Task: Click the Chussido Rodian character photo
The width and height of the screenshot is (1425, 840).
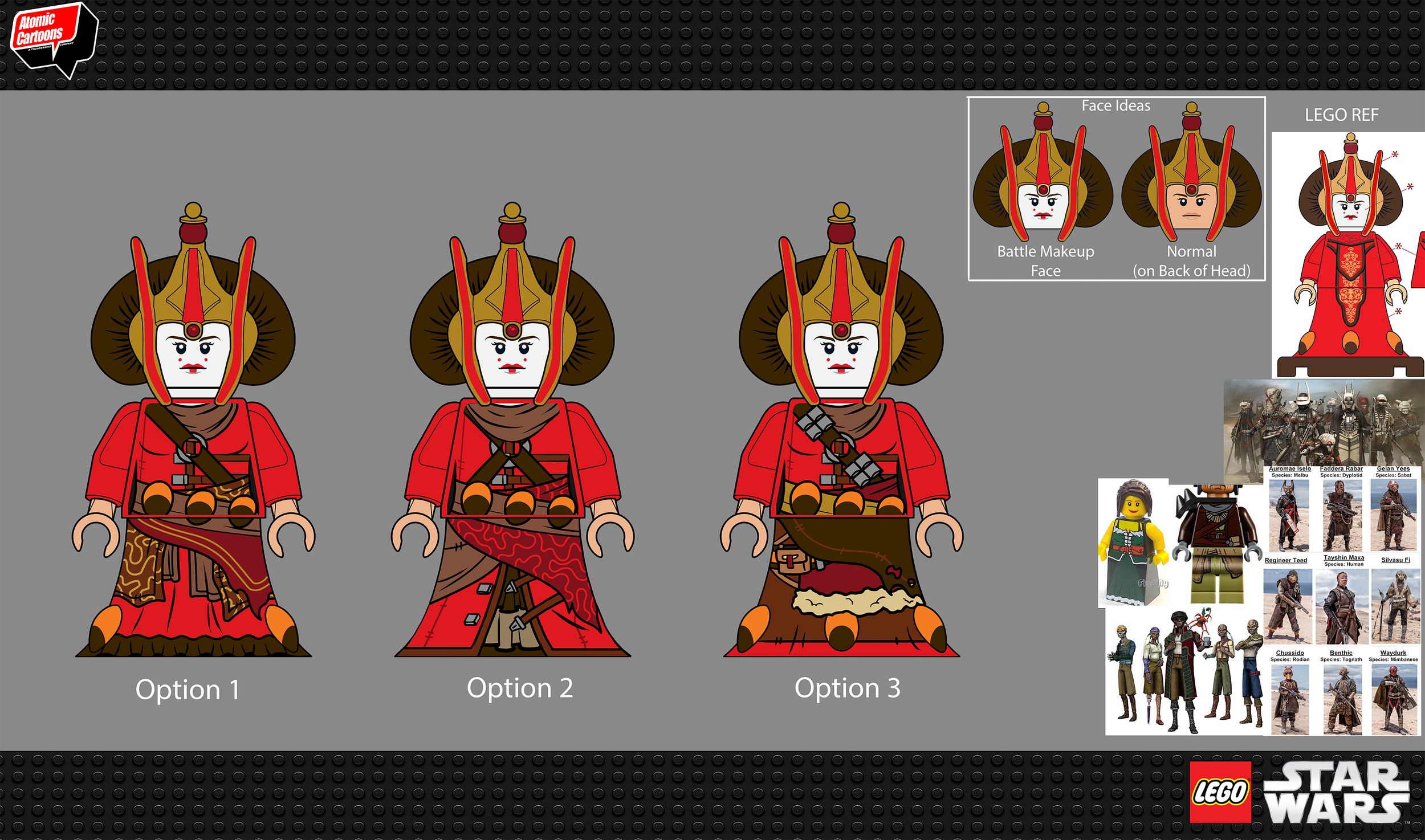Action: coord(1289,700)
